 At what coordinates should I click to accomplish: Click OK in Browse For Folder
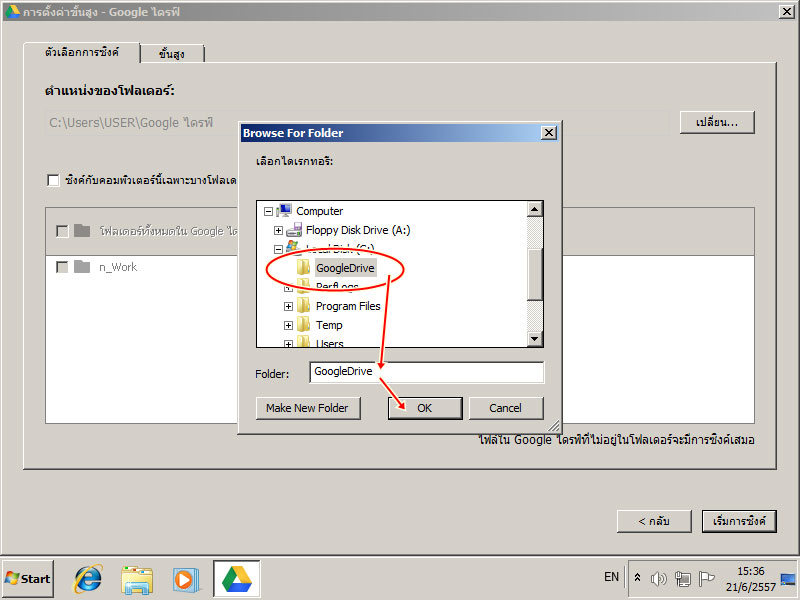pyautogui.click(x=424, y=408)
